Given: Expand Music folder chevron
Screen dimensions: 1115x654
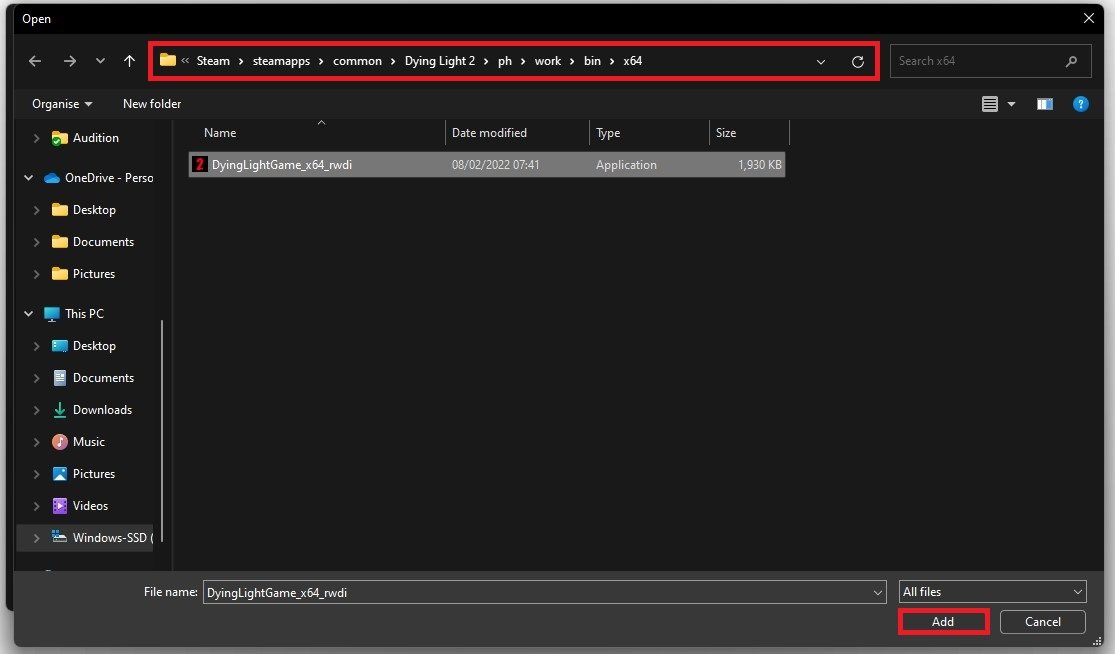Looking at the screenshot, I should 36,442.
